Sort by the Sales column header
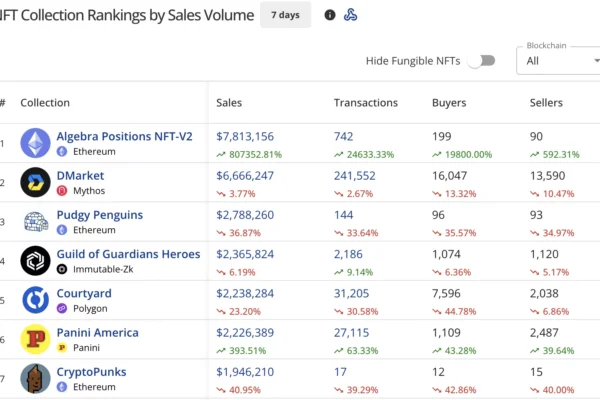Screen dimensions: 600x400 coord(231,103)
